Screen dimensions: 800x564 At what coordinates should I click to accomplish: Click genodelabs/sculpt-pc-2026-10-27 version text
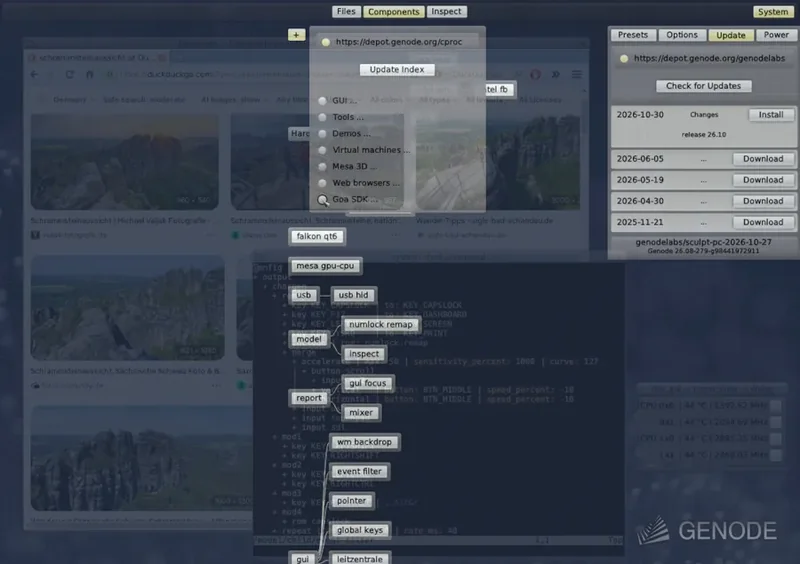(703, 242)
